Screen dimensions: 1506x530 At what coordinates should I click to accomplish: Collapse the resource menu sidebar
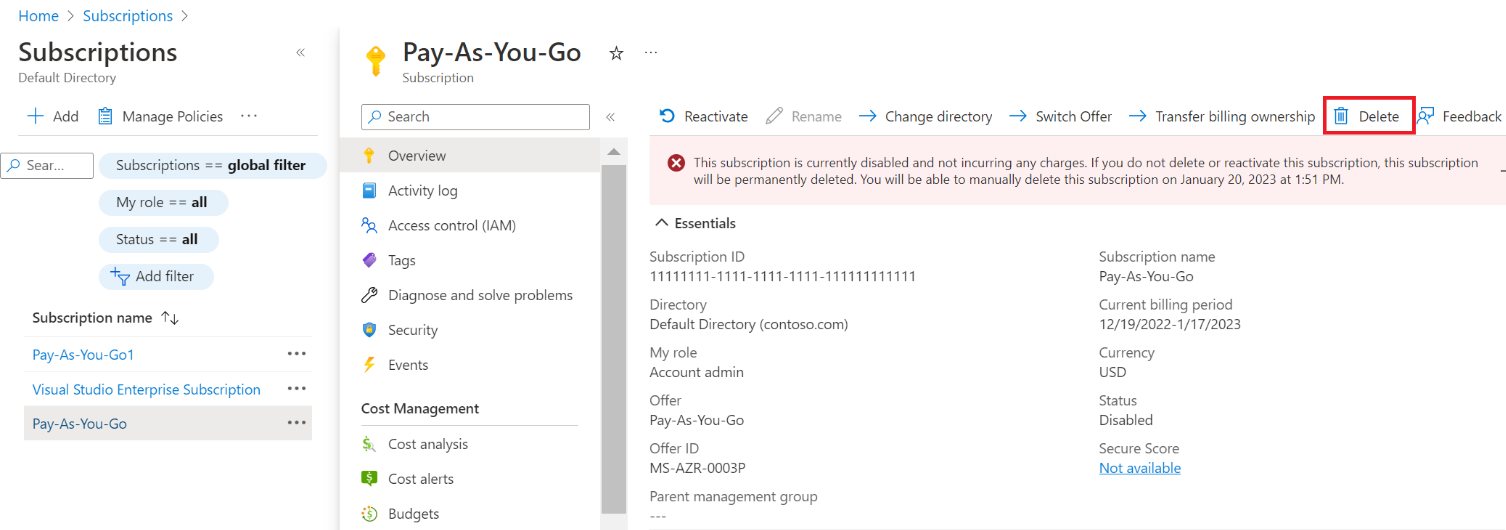coord(610,117)
